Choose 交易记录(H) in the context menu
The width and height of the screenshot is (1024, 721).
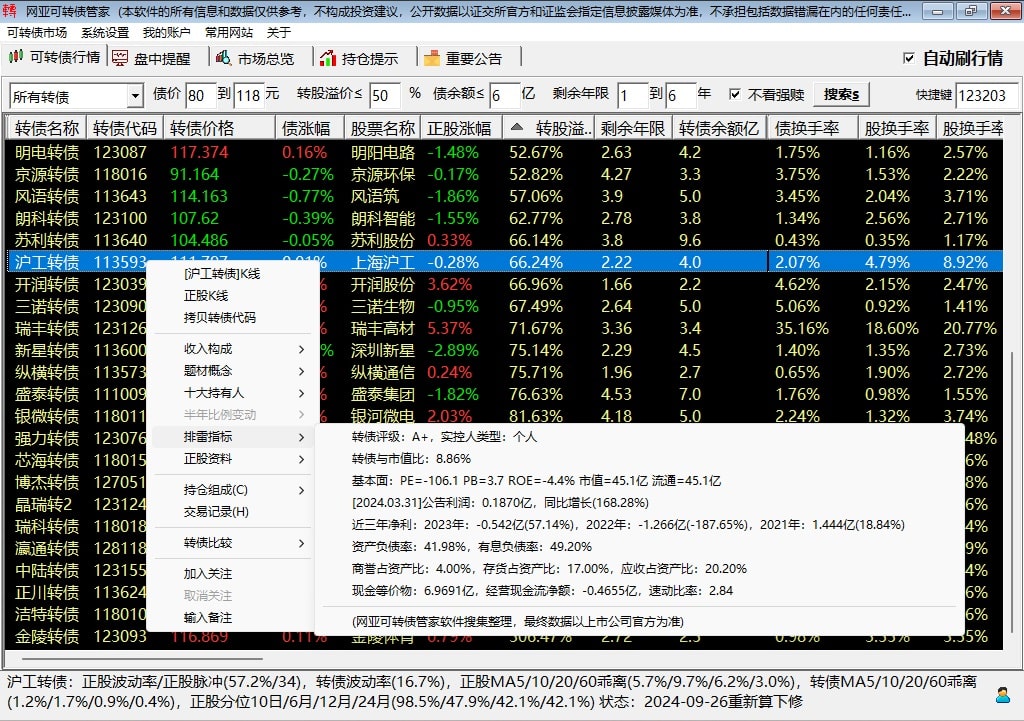(x=216, y=511)
